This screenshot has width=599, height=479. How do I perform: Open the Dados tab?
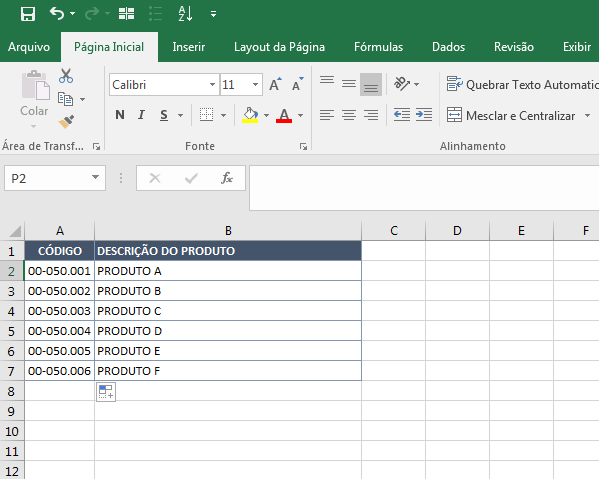point(448,47)
